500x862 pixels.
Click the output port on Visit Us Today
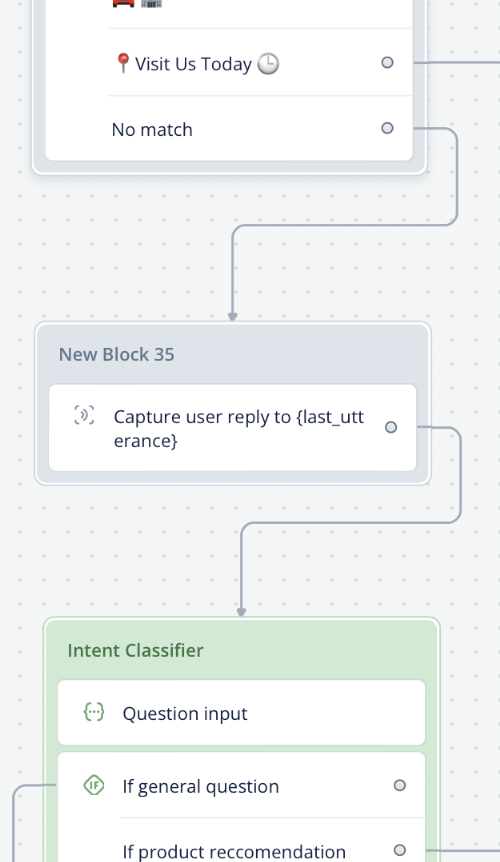[387, 63]
